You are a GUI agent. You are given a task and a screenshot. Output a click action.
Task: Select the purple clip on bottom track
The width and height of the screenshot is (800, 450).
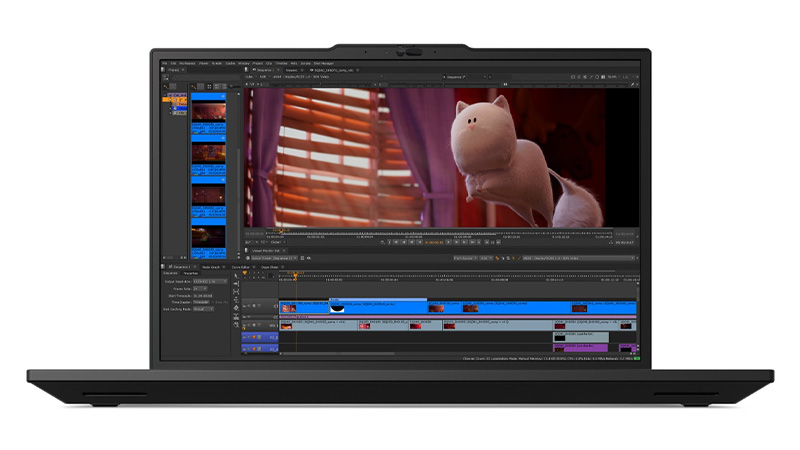coord(581,348)
